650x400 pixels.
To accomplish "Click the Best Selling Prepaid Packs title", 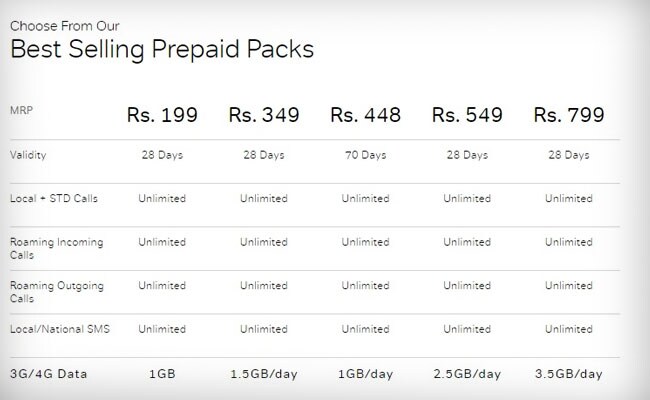I will [x=162, y=49].
